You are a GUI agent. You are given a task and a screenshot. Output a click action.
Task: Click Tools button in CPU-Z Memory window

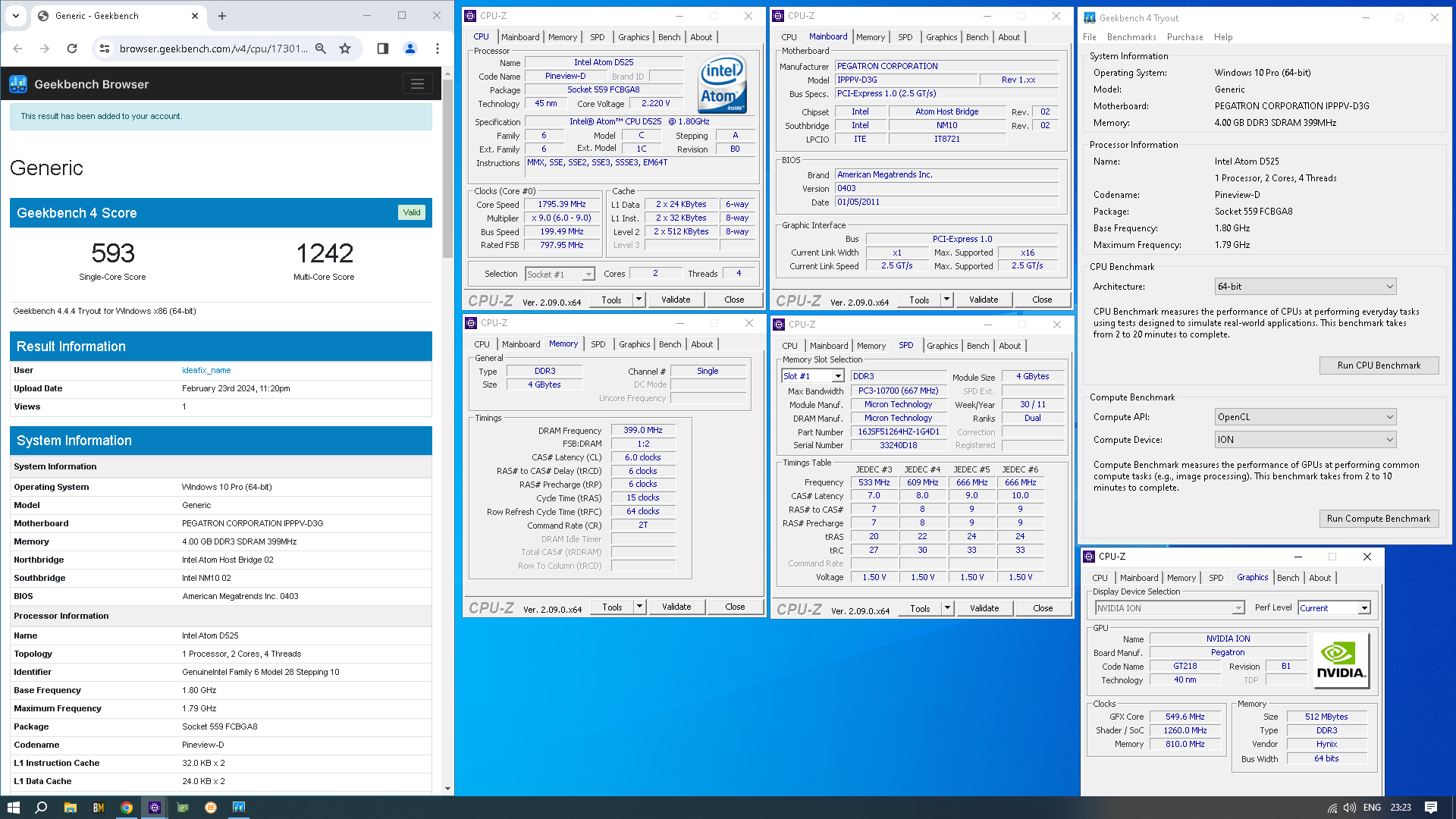click(x=612, y=607)
